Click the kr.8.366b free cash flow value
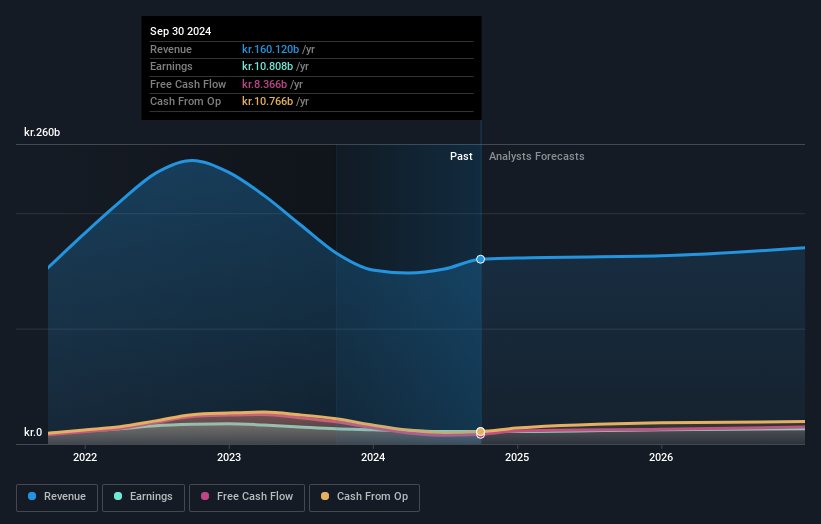821x524 pixels. tap(264, 84)
